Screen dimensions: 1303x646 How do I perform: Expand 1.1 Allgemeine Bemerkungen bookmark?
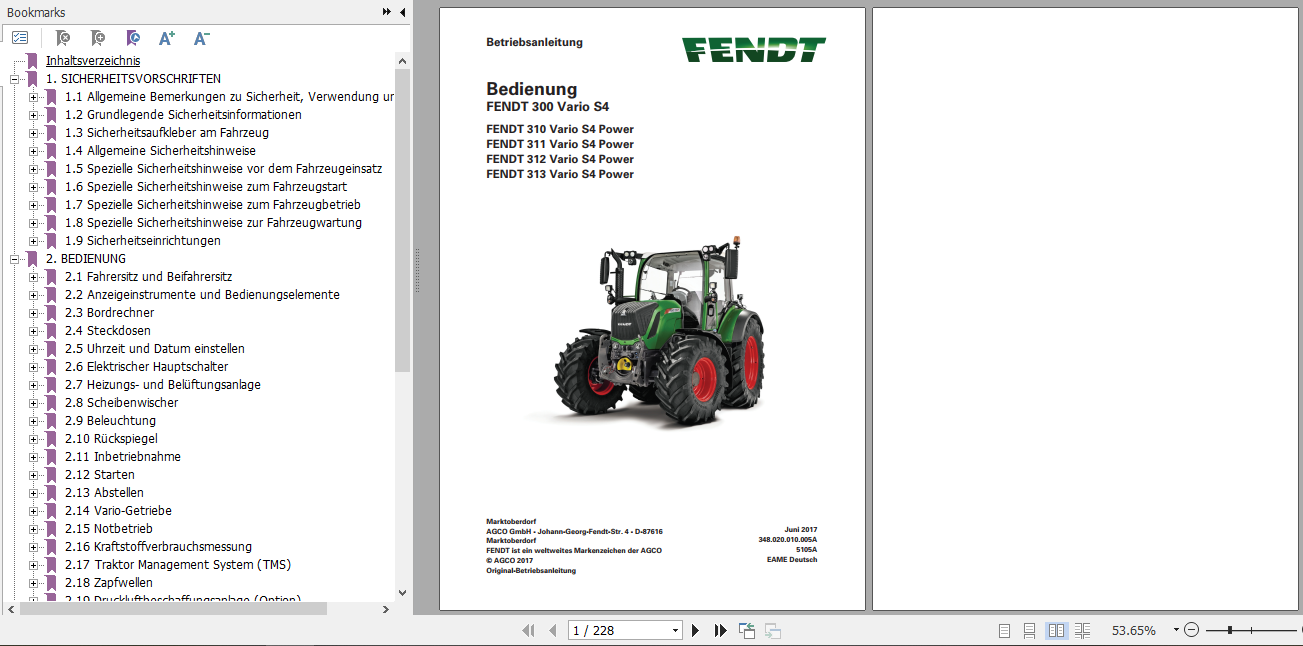tap(33, 96)
